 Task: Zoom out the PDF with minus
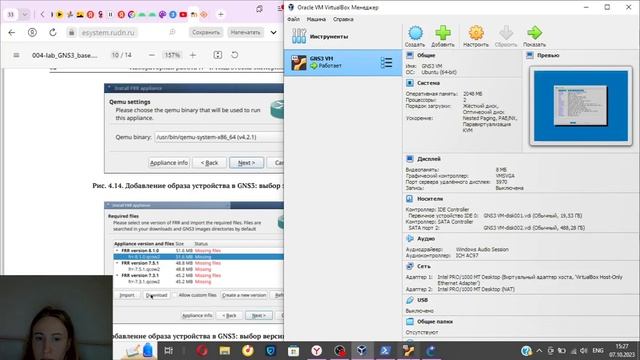click(151, 55)
